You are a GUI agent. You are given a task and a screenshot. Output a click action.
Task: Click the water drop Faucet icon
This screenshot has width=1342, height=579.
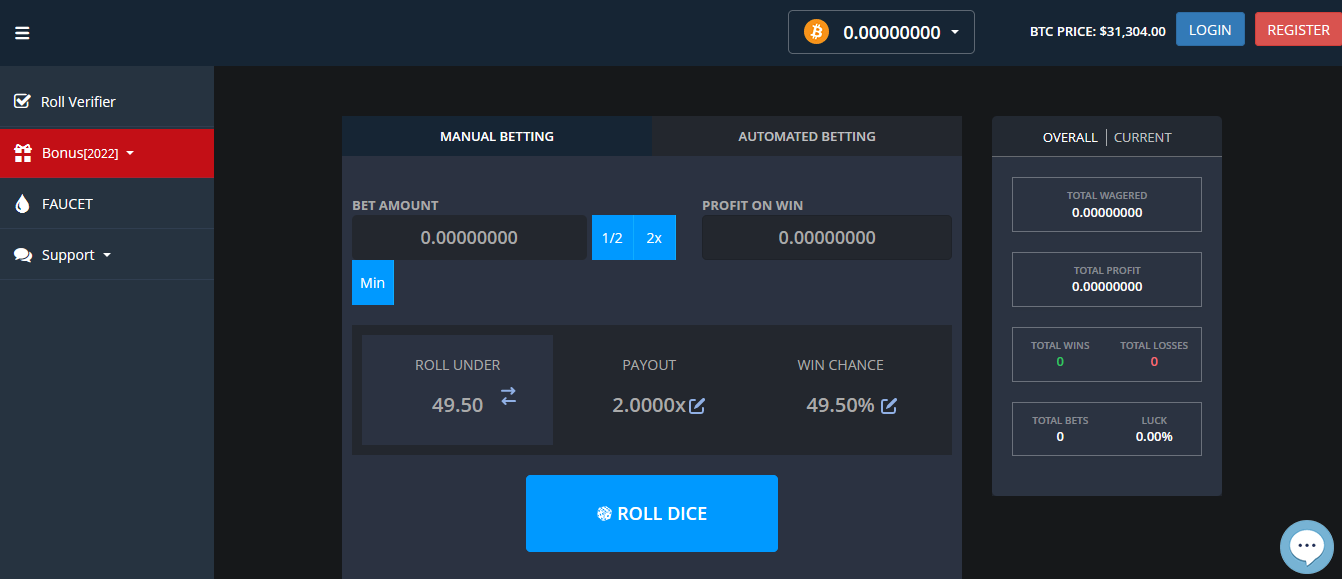[x=22, y=204]
